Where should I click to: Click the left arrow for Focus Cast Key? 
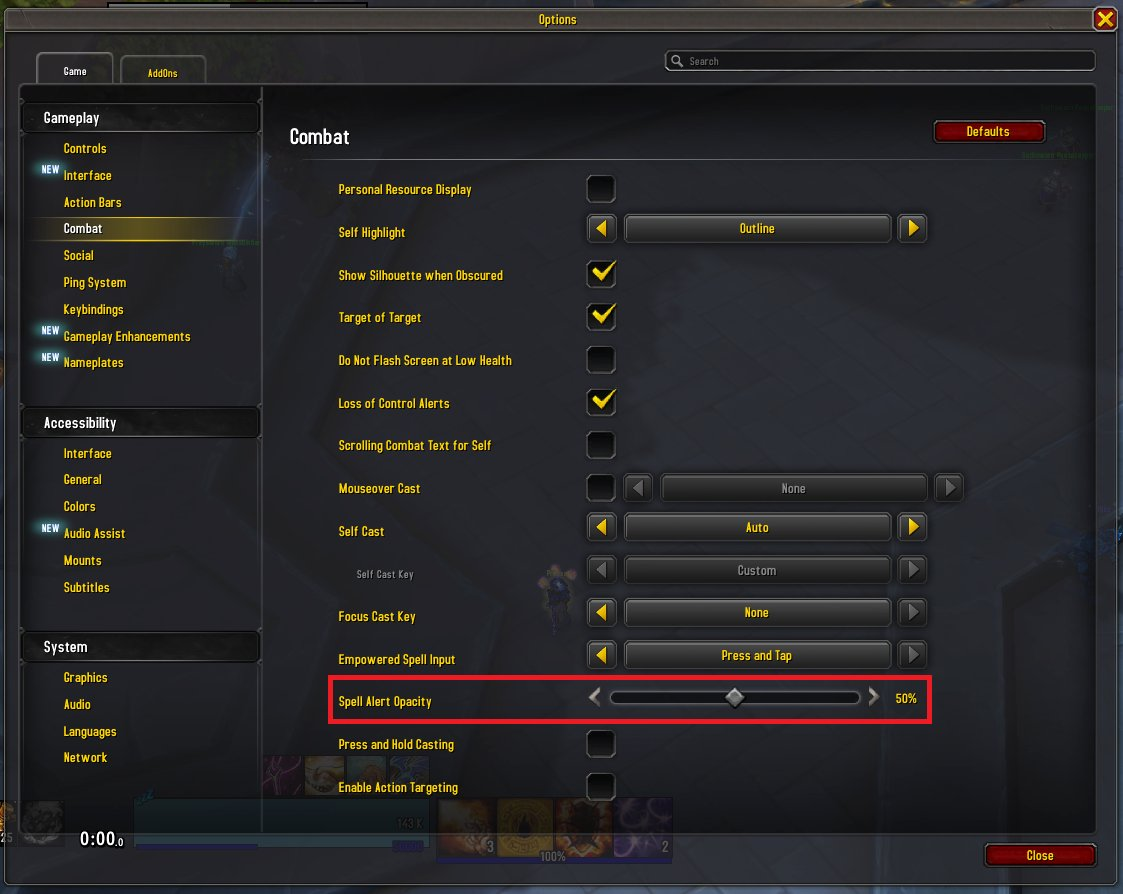click(601, 612)
